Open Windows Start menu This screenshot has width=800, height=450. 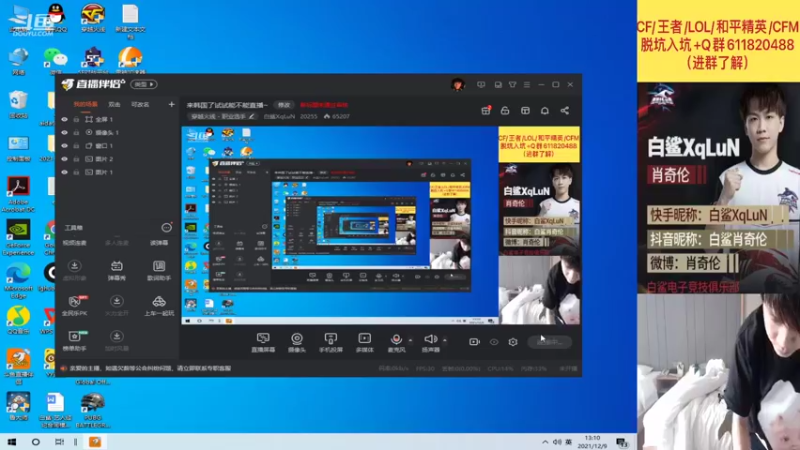point(12,442)
